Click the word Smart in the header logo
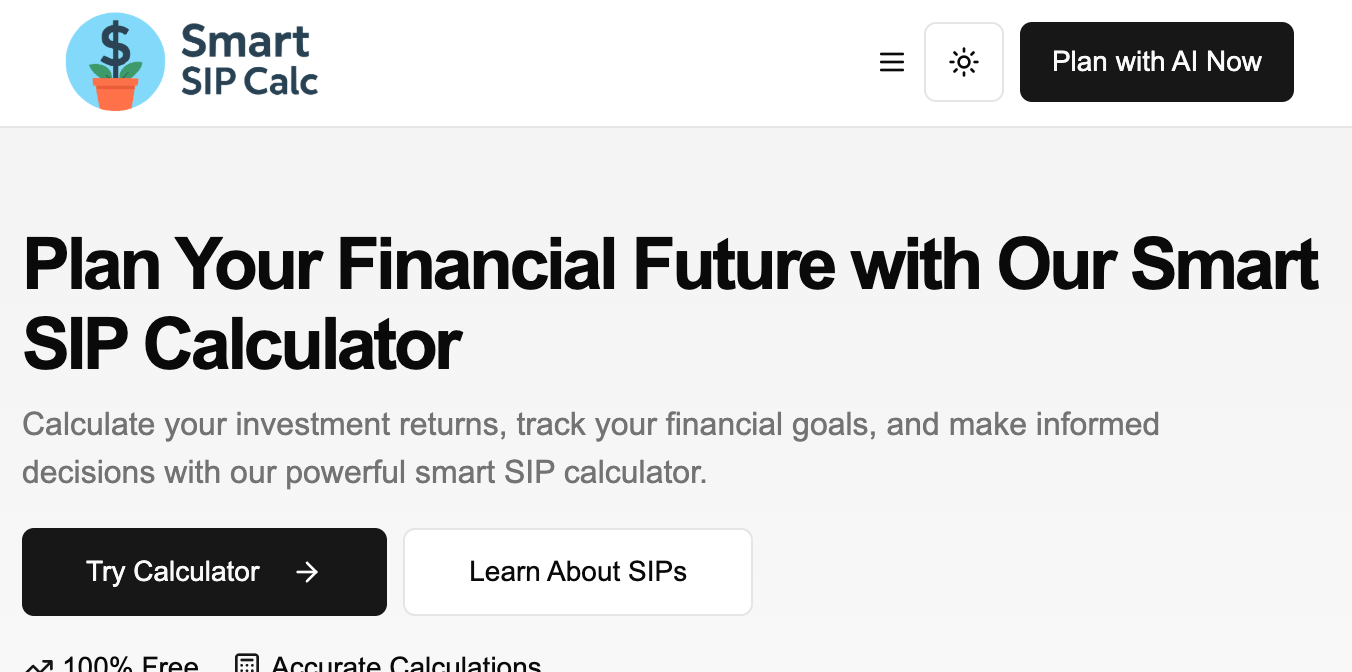 [x=245, y=42]
